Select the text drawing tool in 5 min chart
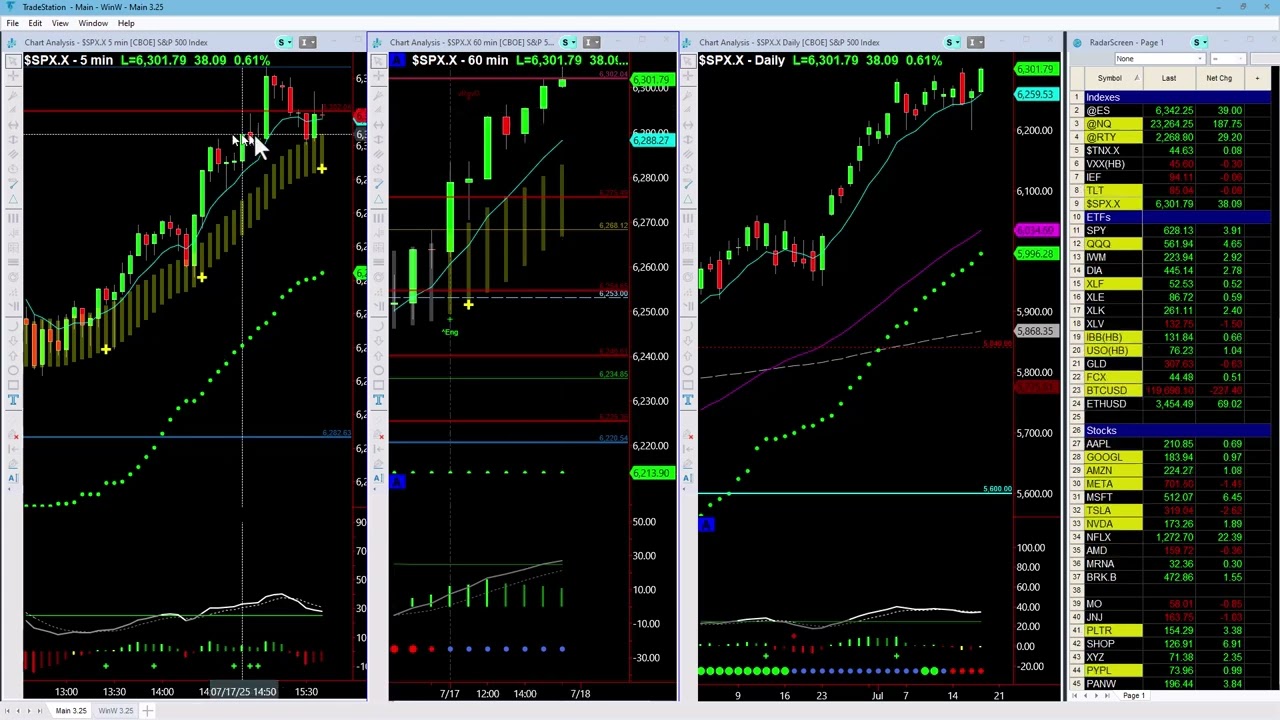This screenshot has width=1280, height=720. 13,400
